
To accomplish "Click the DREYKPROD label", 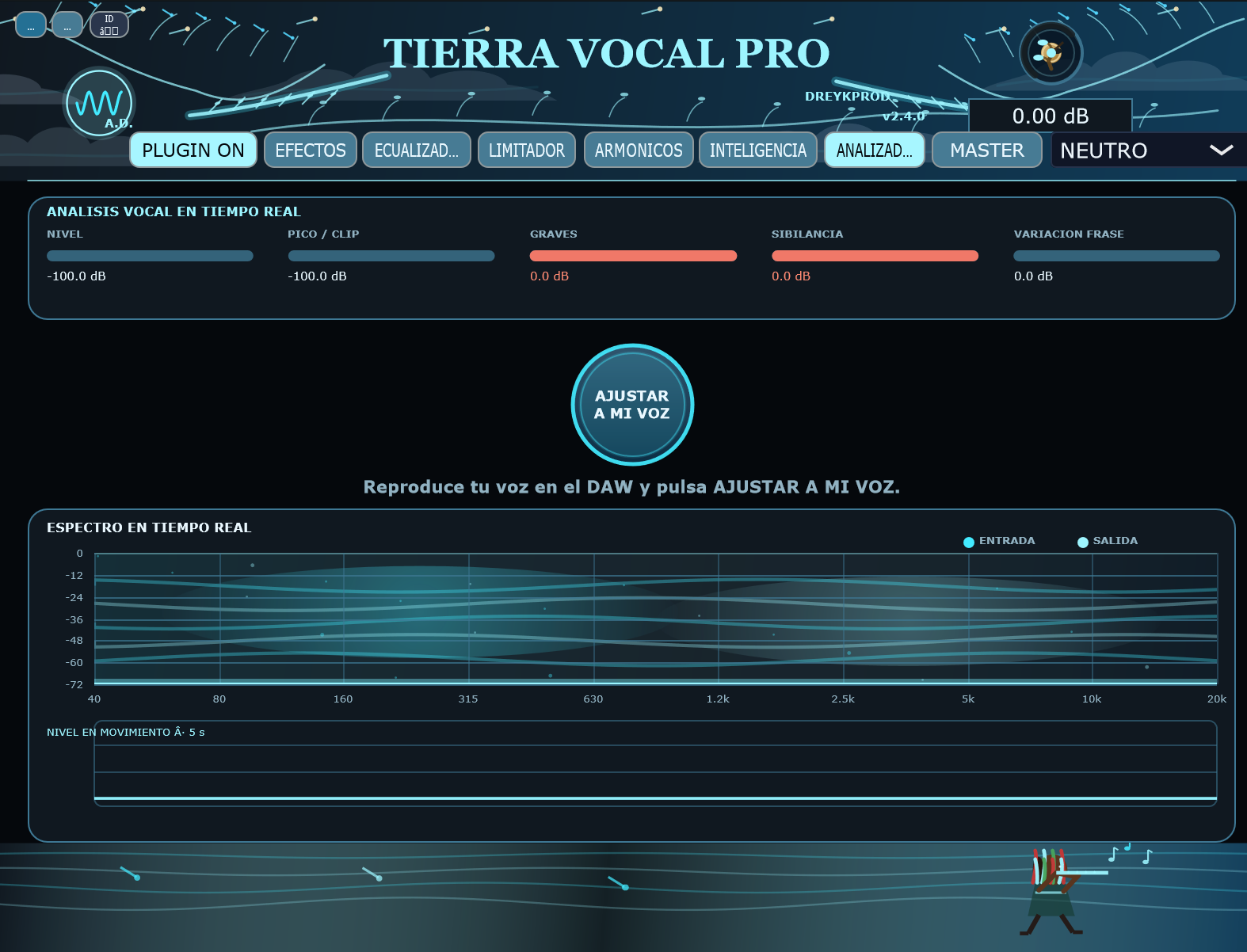I will pos(848,97).
